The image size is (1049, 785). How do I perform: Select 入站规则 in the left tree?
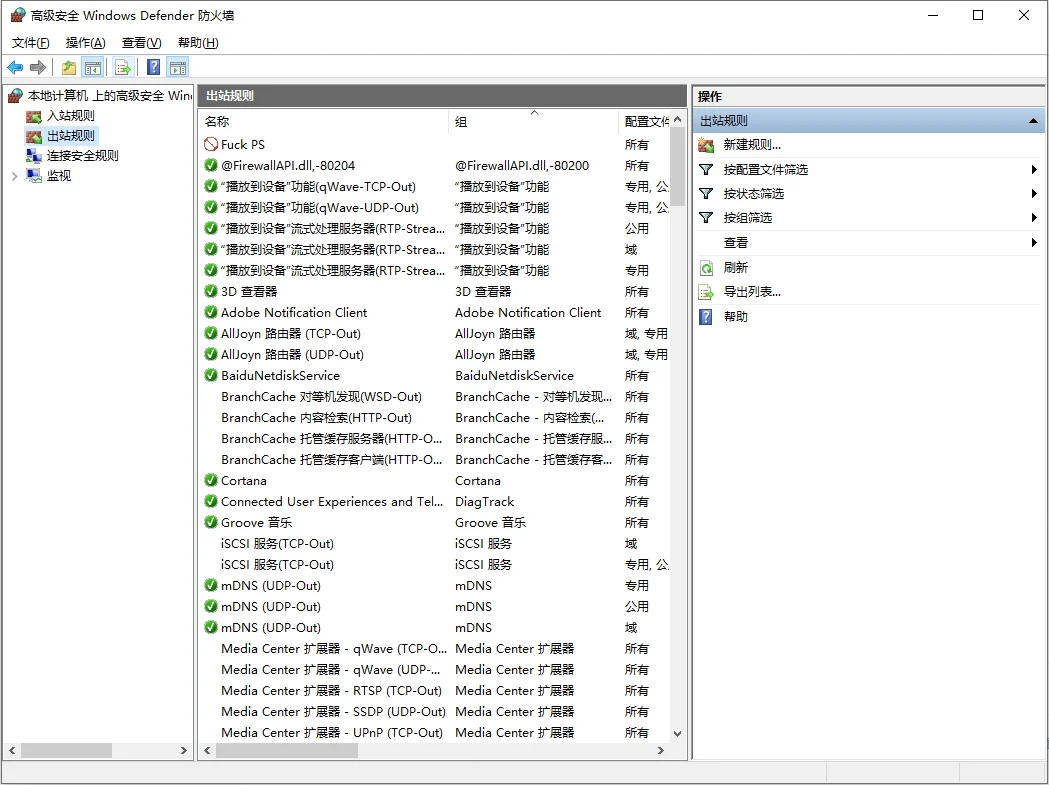point(70,116)
